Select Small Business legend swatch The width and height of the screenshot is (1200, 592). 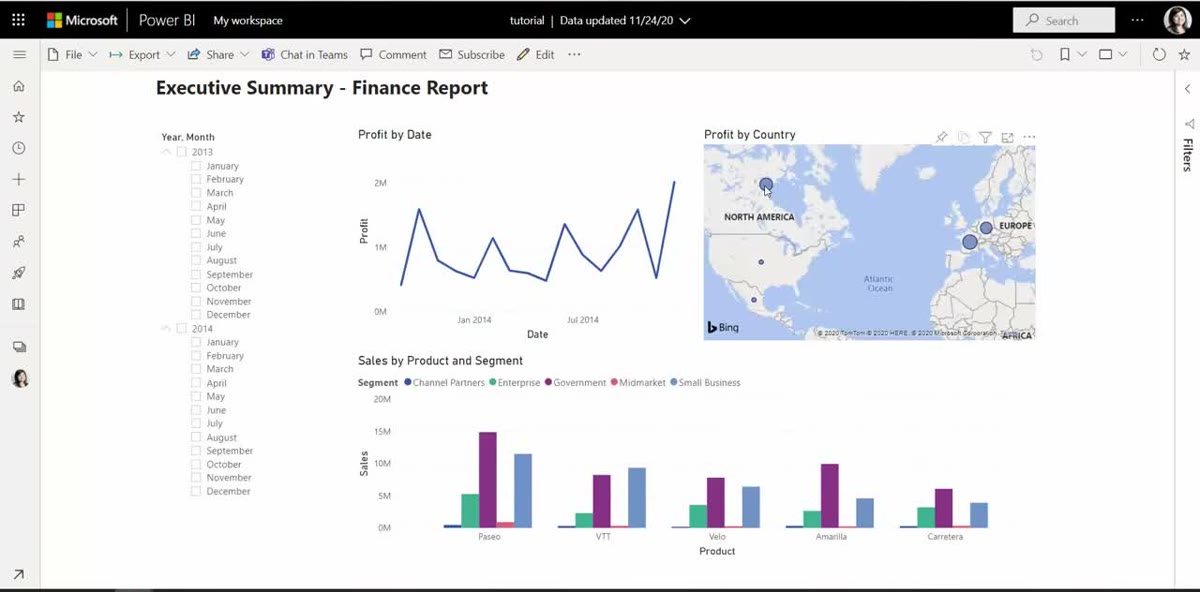674,383
